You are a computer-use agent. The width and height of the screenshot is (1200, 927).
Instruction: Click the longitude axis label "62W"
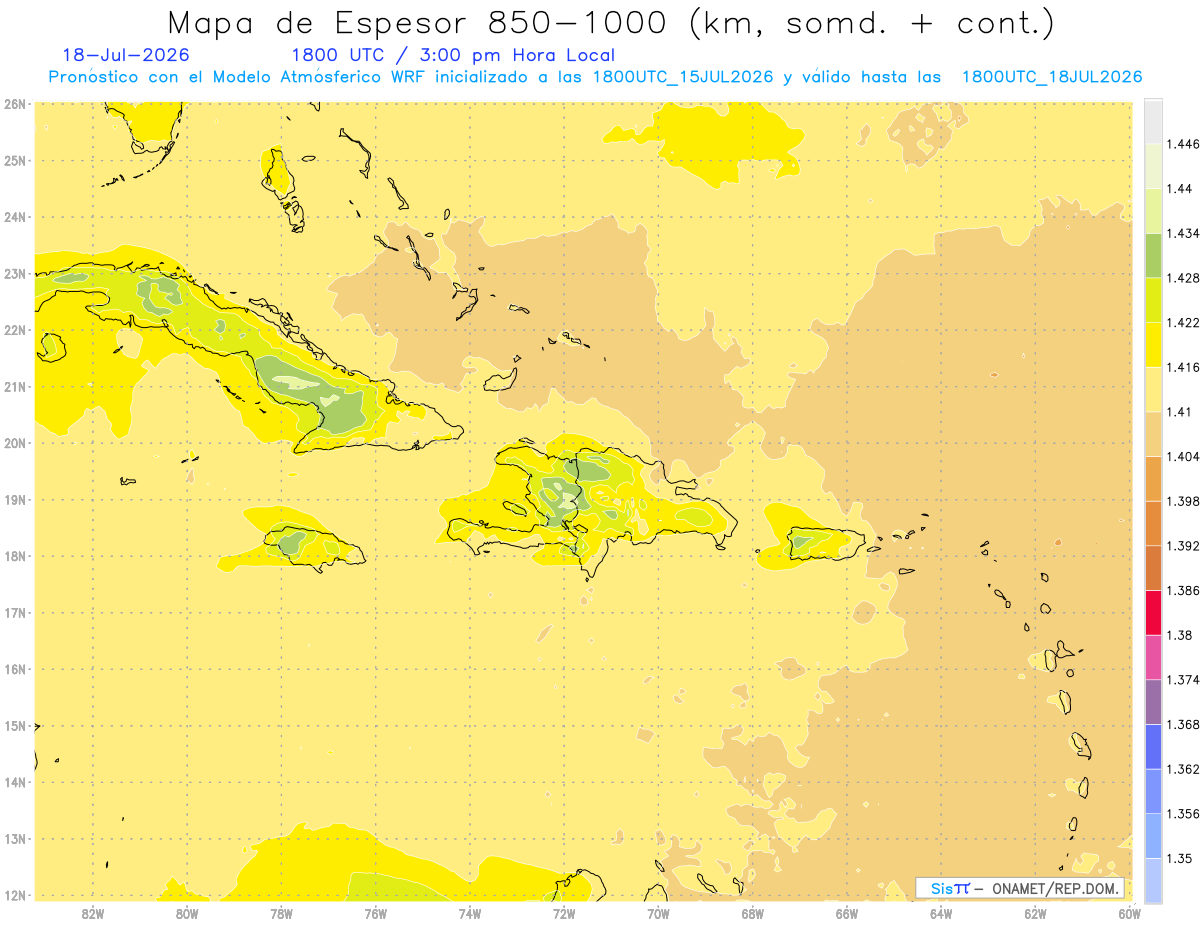pyautogui.click(x=1035, y=913)
